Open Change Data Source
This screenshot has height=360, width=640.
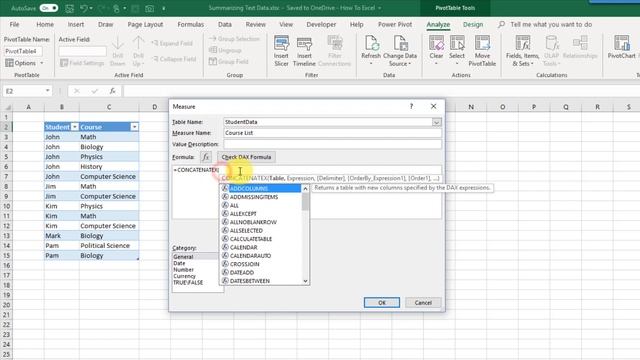pos(400,51)
